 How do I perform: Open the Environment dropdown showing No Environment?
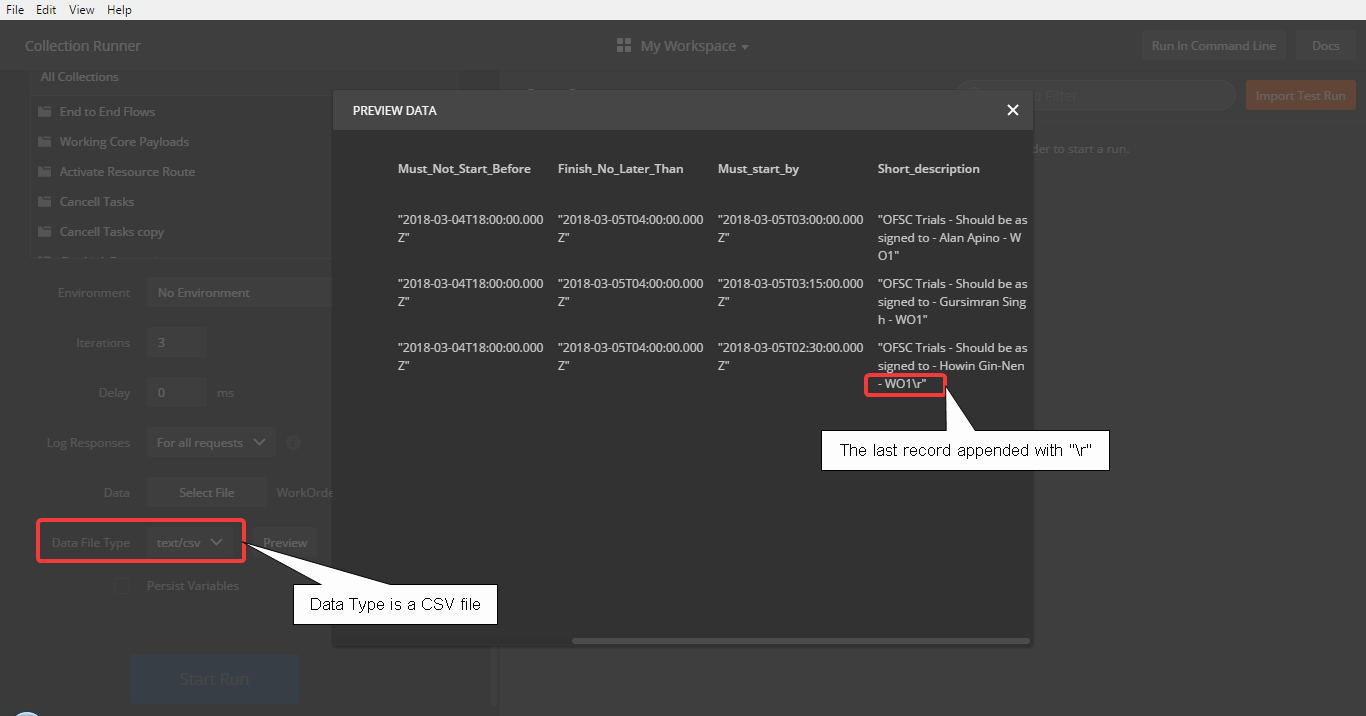238,292
